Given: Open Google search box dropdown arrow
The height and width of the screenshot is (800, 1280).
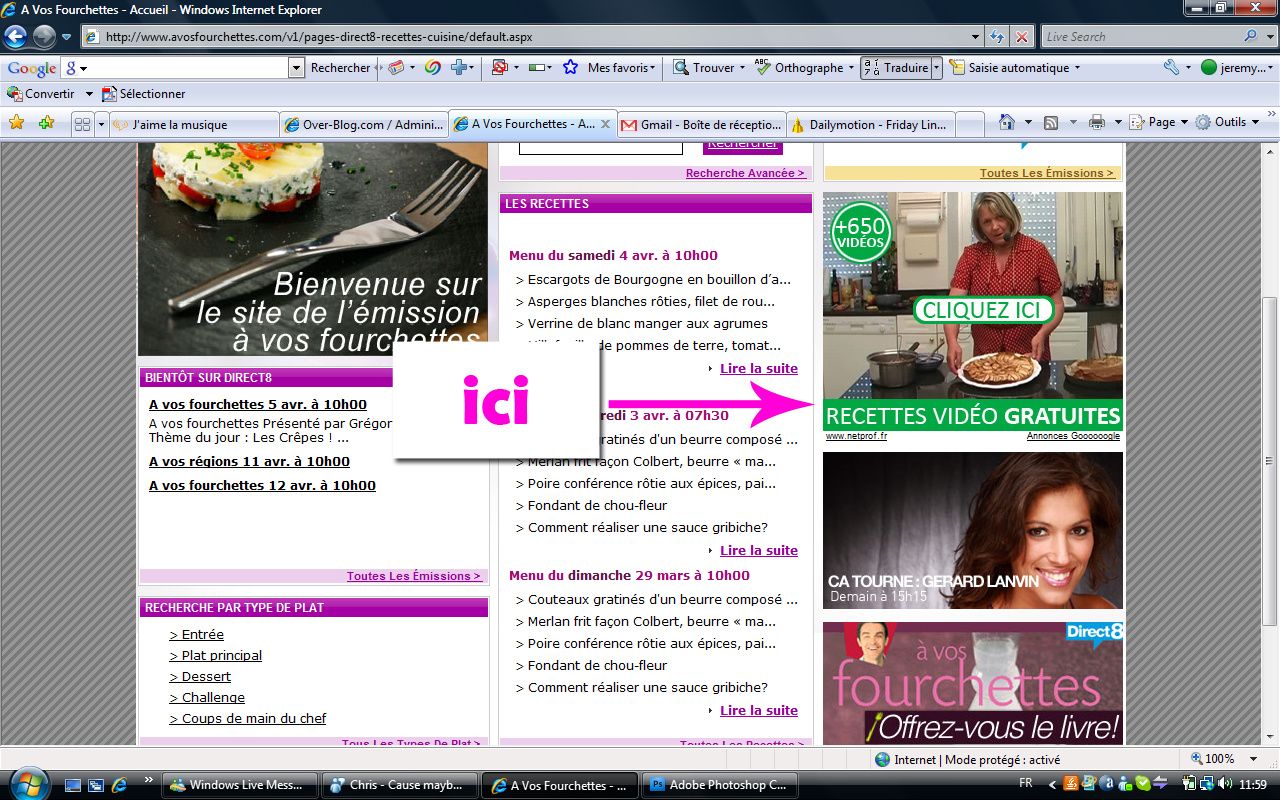Looking at the screenshot, I should pos(296,67).
